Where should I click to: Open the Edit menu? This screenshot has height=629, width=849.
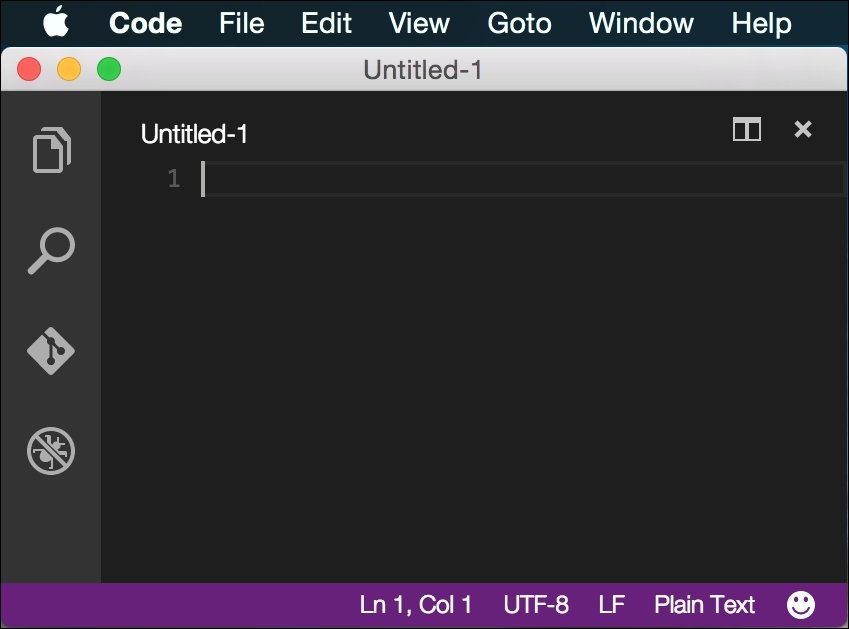[326, 23]
